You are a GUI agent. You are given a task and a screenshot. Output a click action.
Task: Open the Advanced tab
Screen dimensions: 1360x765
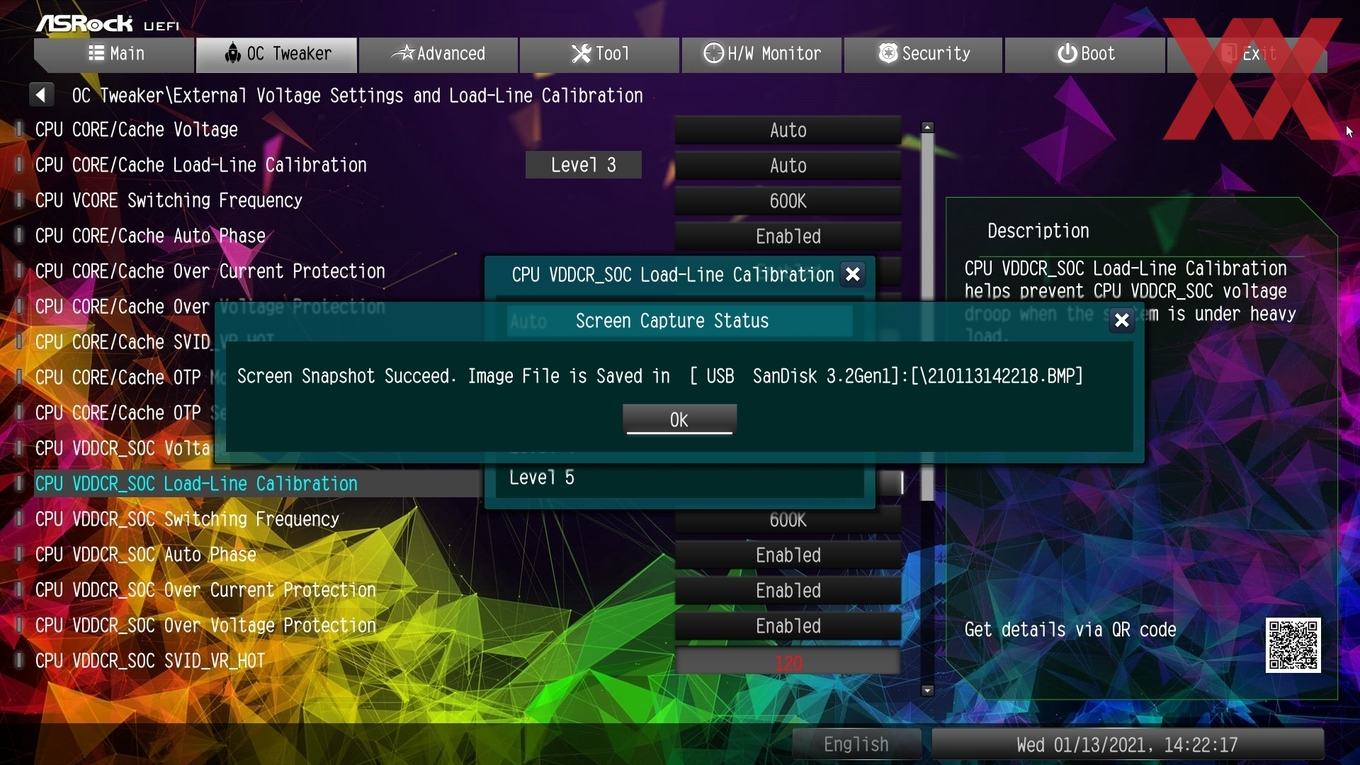(x=438, y=54)
